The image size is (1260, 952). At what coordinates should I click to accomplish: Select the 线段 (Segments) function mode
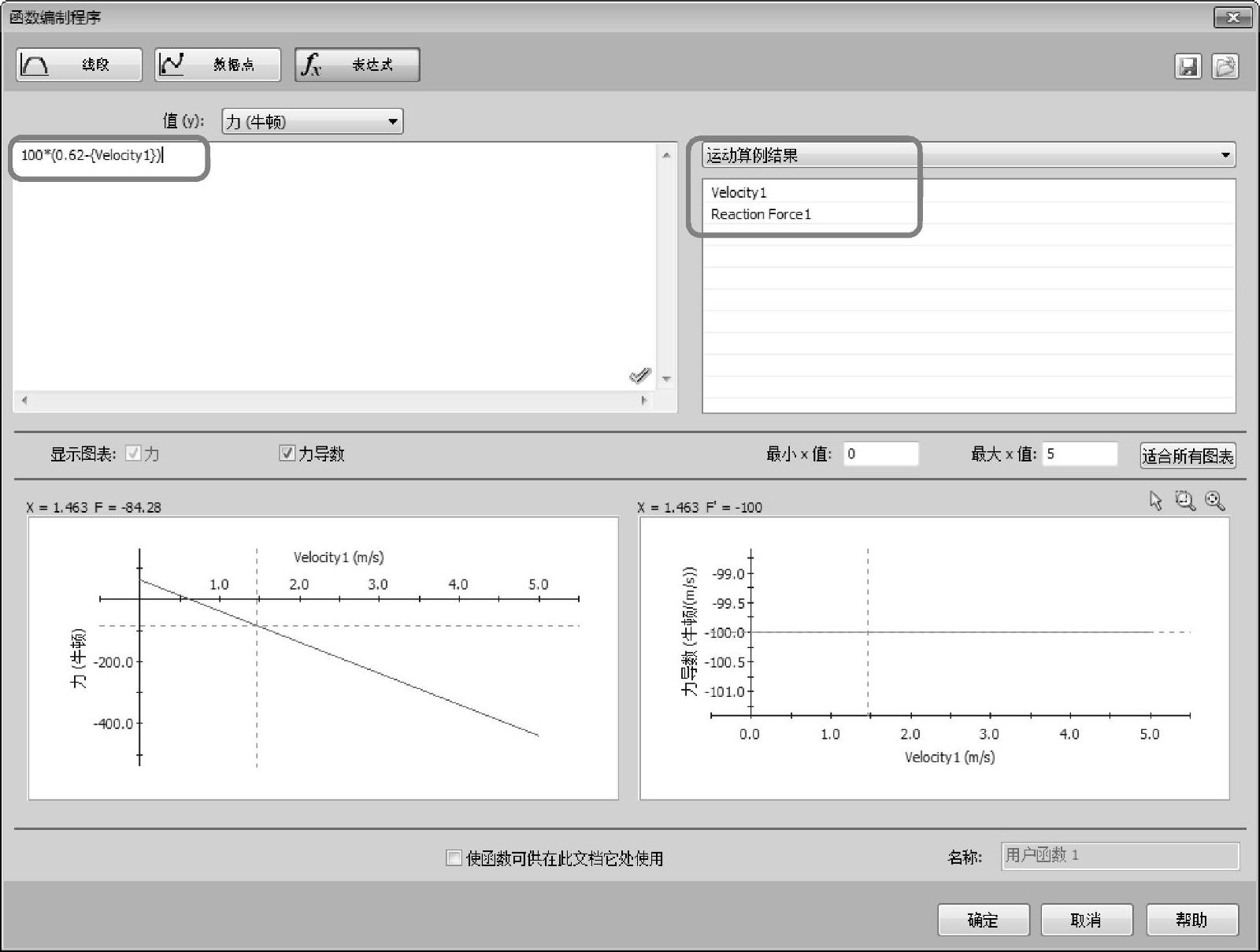tap(79, 65)
